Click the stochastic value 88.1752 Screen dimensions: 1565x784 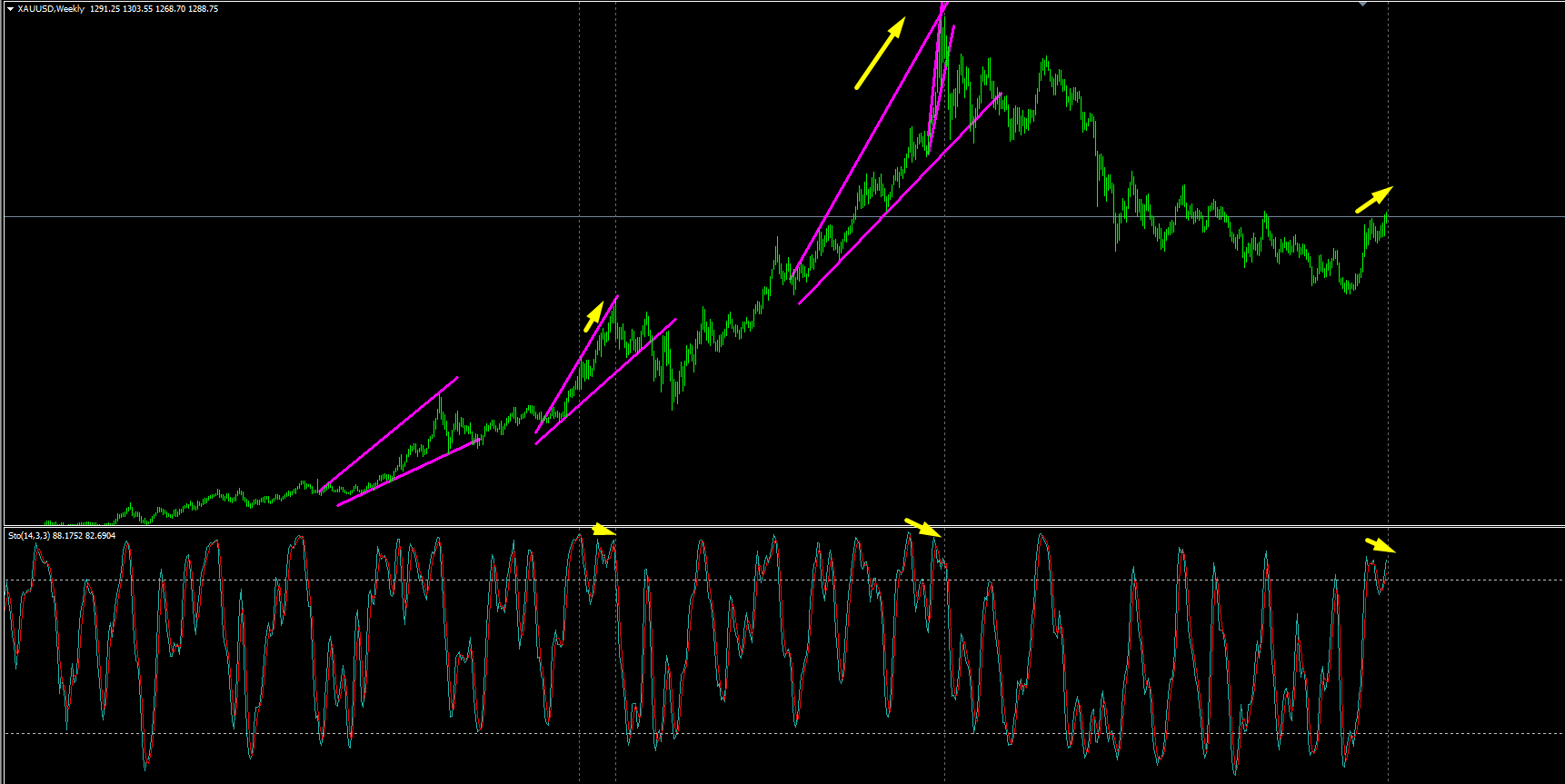[67, 536]
